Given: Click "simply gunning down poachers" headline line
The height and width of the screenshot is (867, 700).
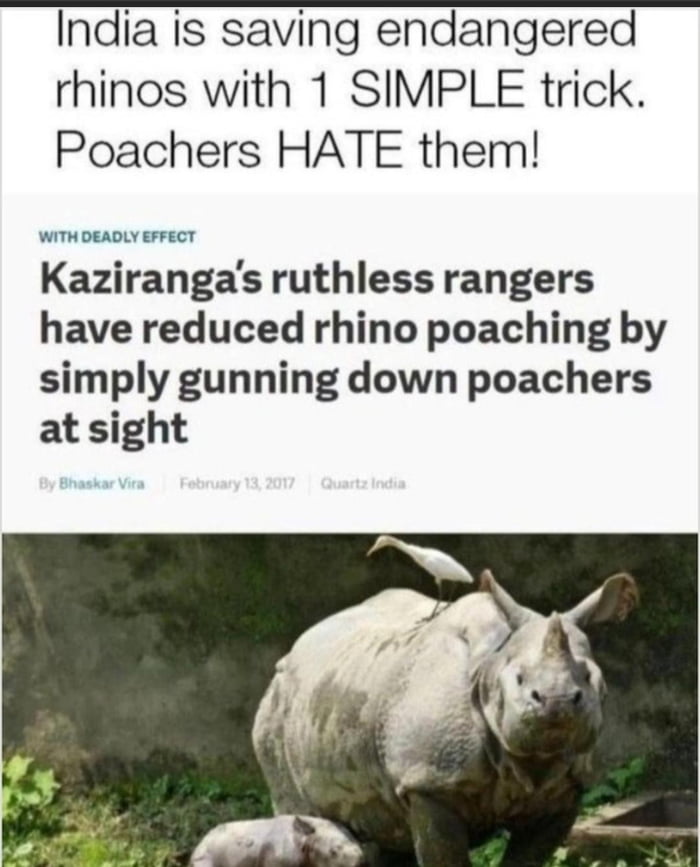Looking at the screenshot, I should (x=345, y=380).
